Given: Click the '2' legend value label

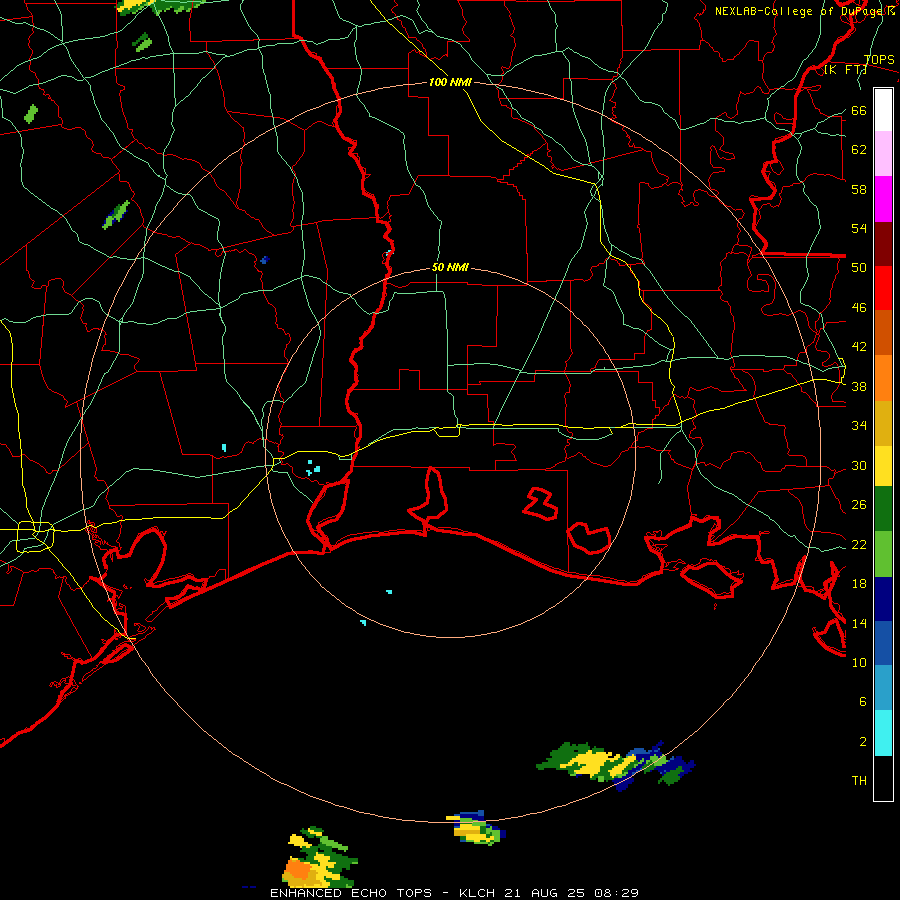Looking at the screenshot, I should (x=863, y=742).
